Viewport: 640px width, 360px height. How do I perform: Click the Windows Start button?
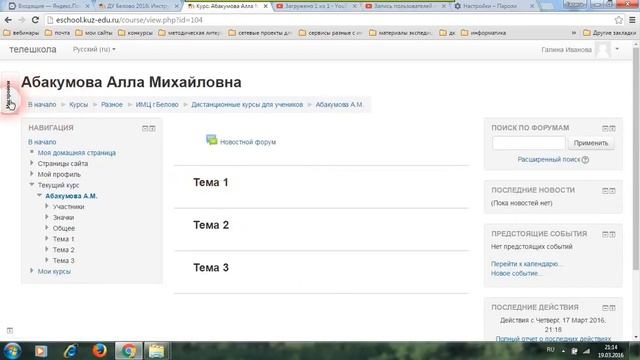(12, 351)
